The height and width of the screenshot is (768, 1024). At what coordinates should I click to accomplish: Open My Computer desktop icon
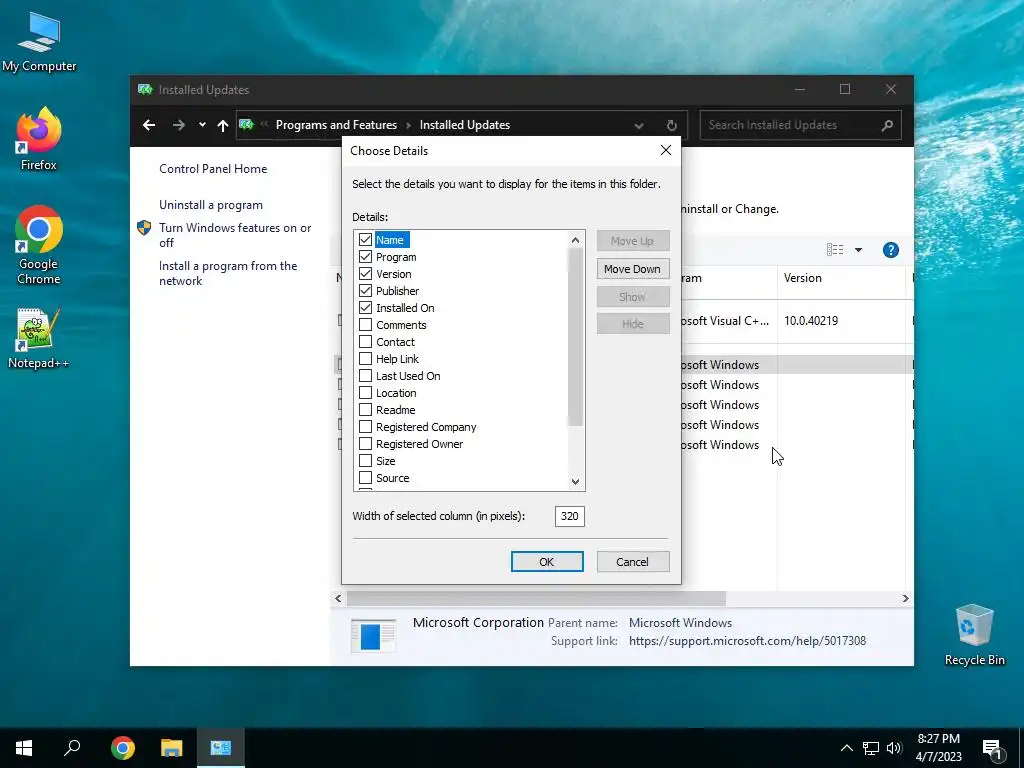coord(39,41)
